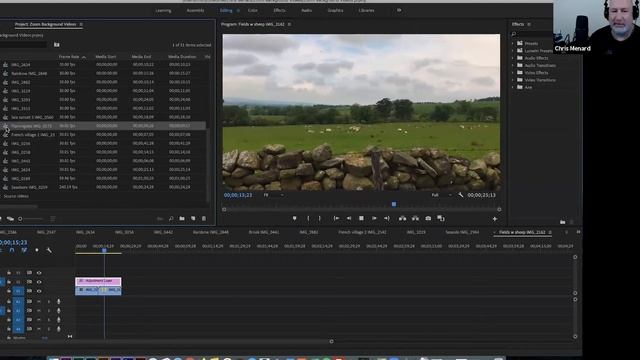Step back one frame in Program monitor
The height and width of the screenshot is (360, 640).
(349, 218)
